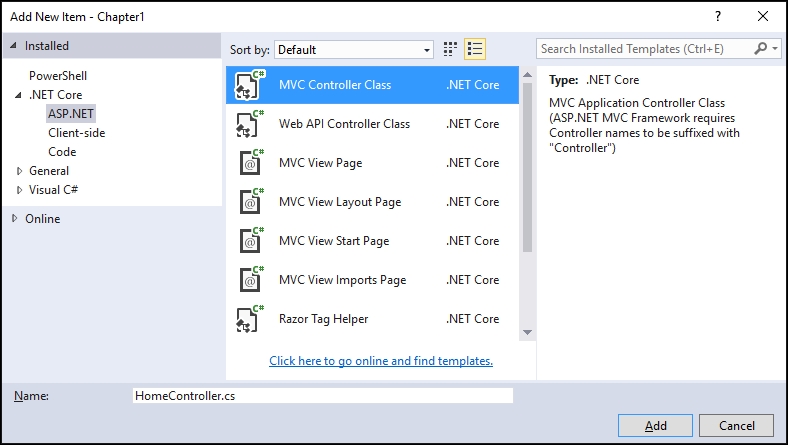The height and width of the screenshot is (445, 788).
Task: Choose MVC View Page template name
Action: point(321,163)
